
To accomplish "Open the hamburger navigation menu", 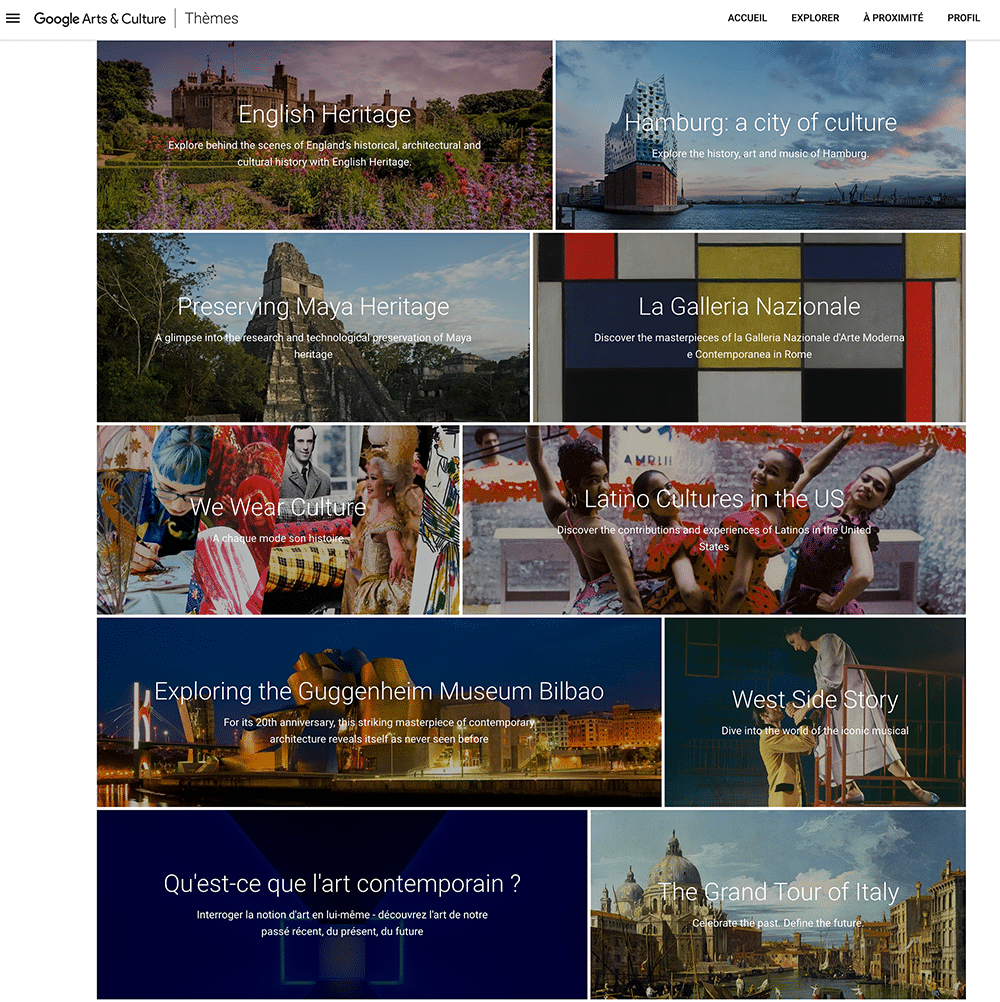I will tap(13, 18).
